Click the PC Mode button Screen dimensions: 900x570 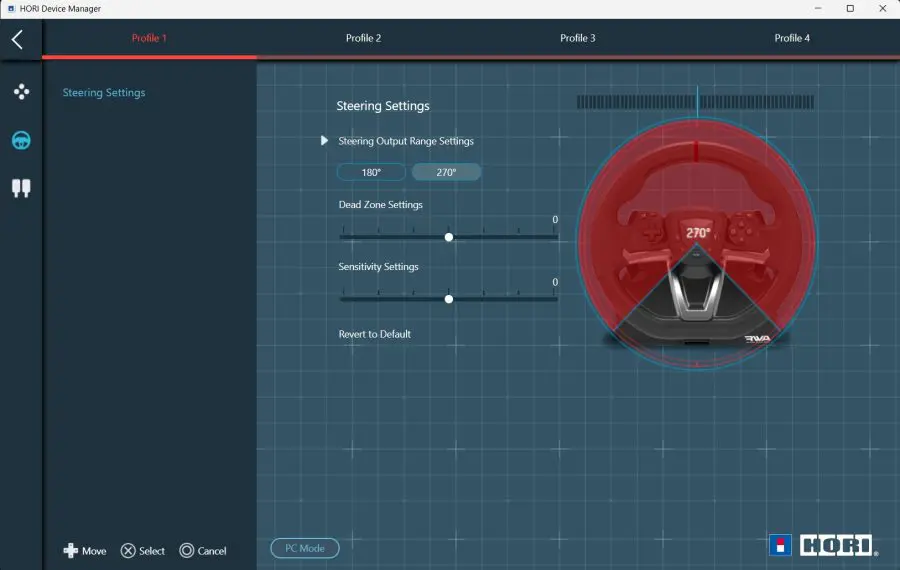click(305, 548)
